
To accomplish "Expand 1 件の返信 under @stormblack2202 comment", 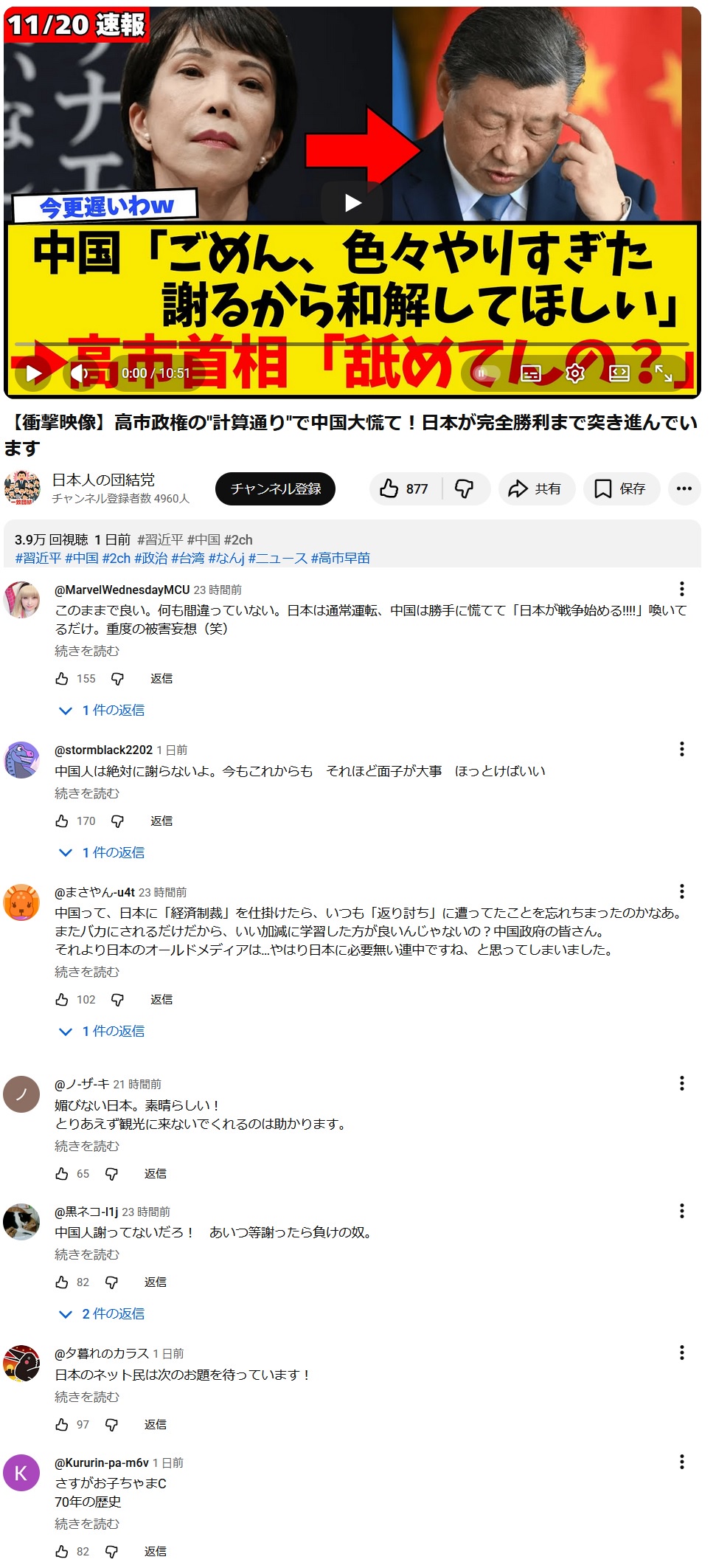I will 102,852.
